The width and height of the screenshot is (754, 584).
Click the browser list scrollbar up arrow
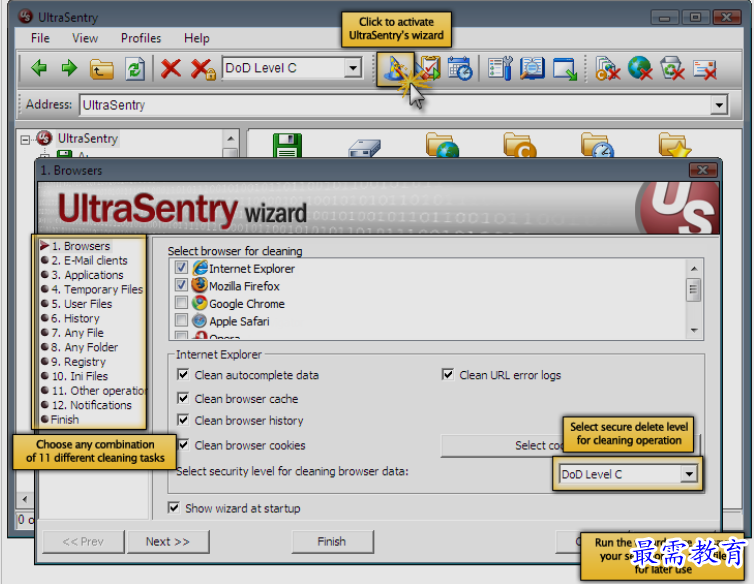694,268
